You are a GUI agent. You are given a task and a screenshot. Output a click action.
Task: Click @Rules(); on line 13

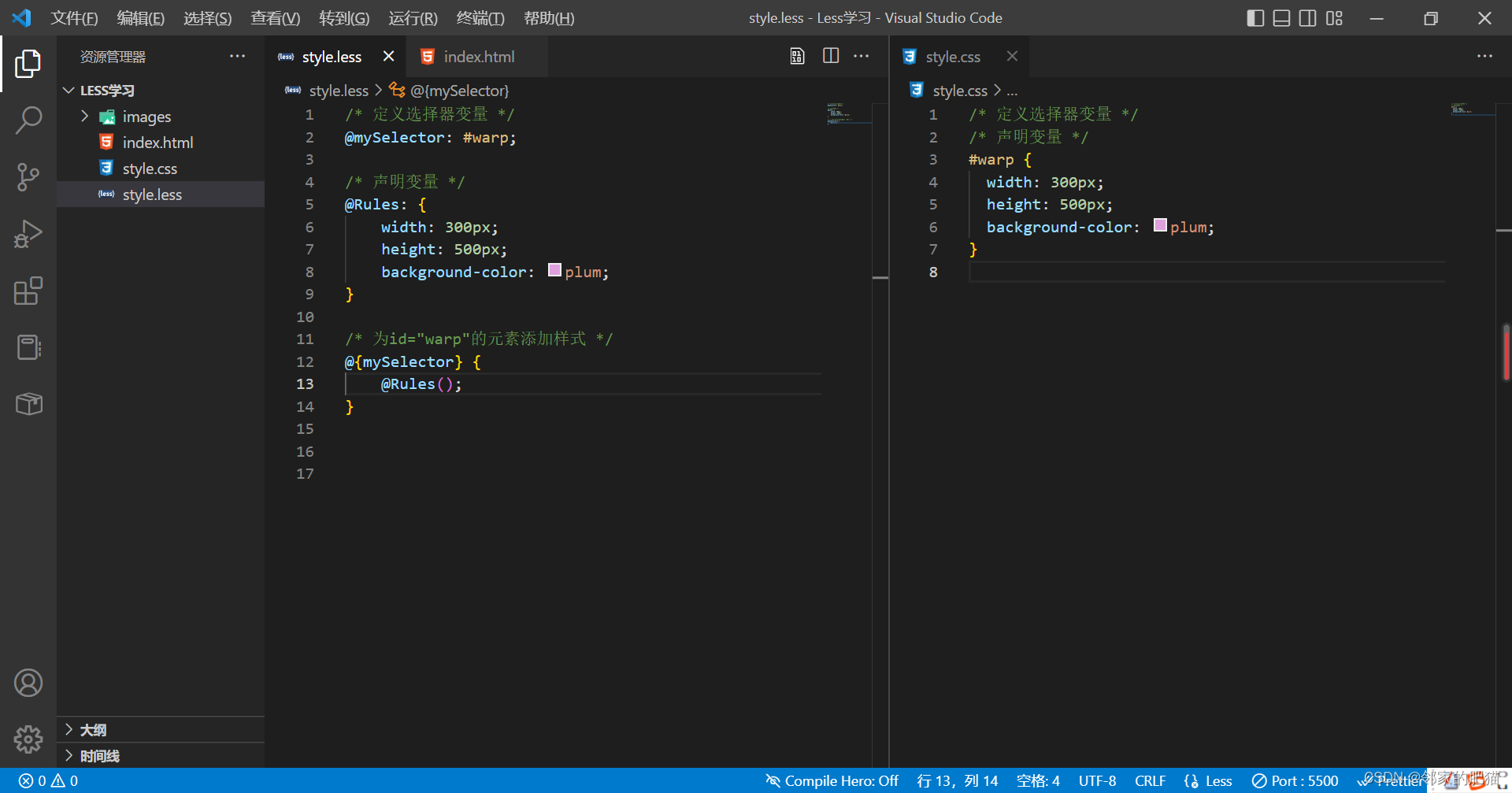click(x=421, y=384)
